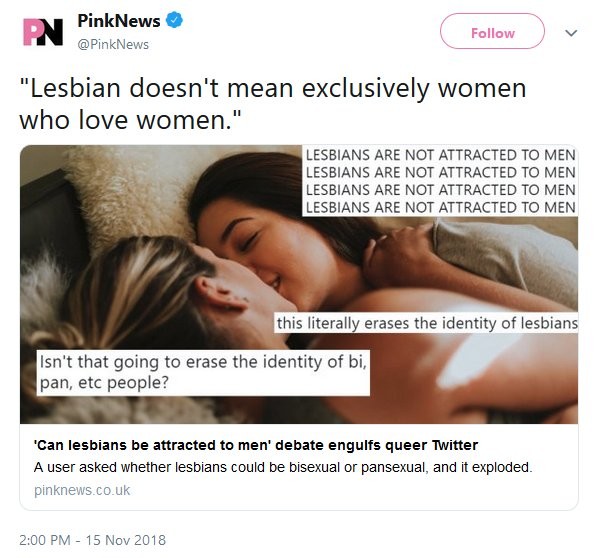The image size is (604, 558).
Task: Open the tweet options chevron menu
Action: coord(571,32)
